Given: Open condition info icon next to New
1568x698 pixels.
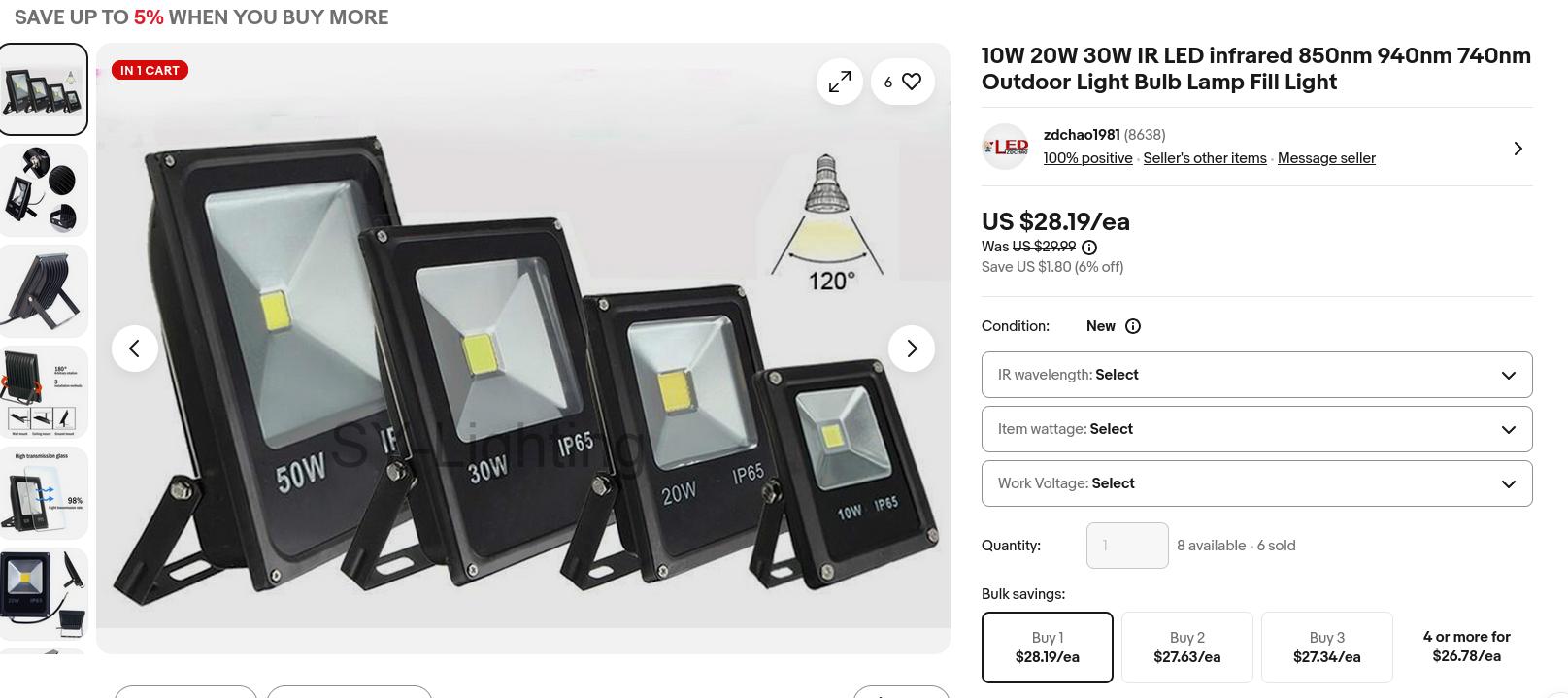Looking at the screenshot, I should tap(1133, 326).
